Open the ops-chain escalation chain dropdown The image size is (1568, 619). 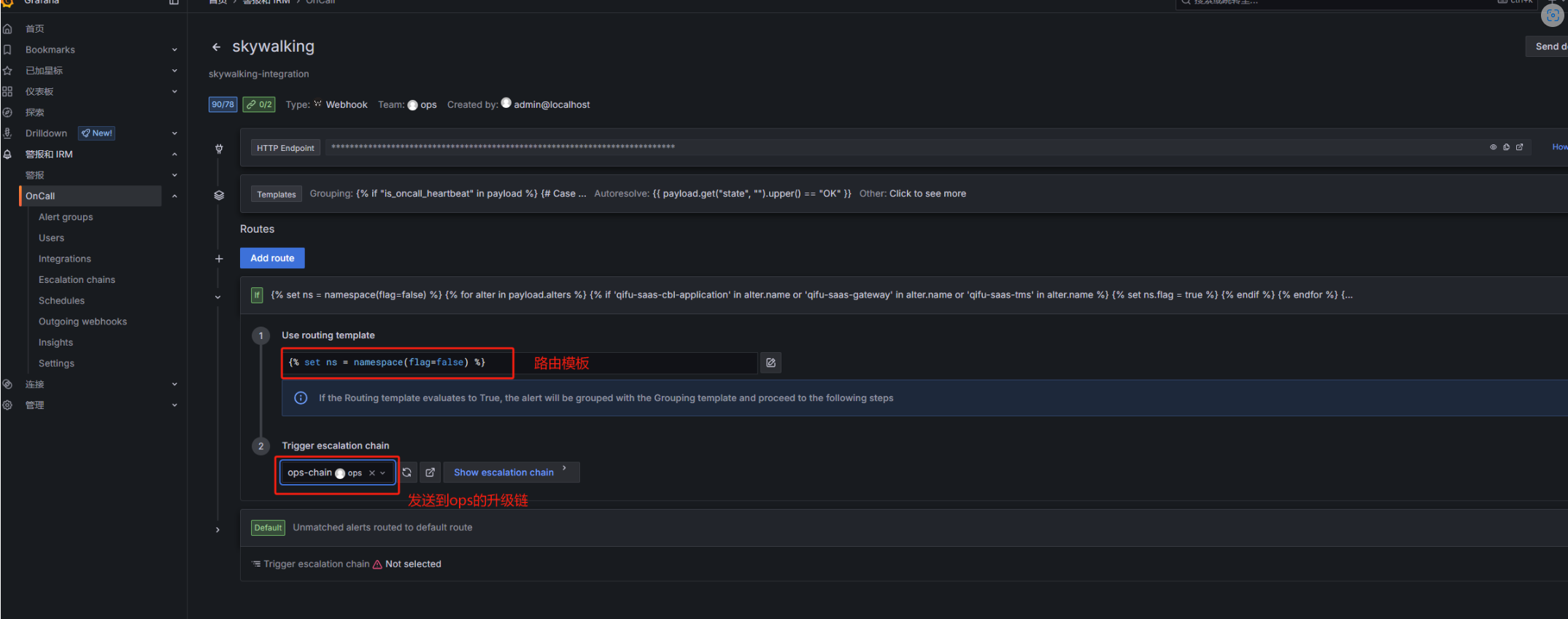(x=382, y=473)
